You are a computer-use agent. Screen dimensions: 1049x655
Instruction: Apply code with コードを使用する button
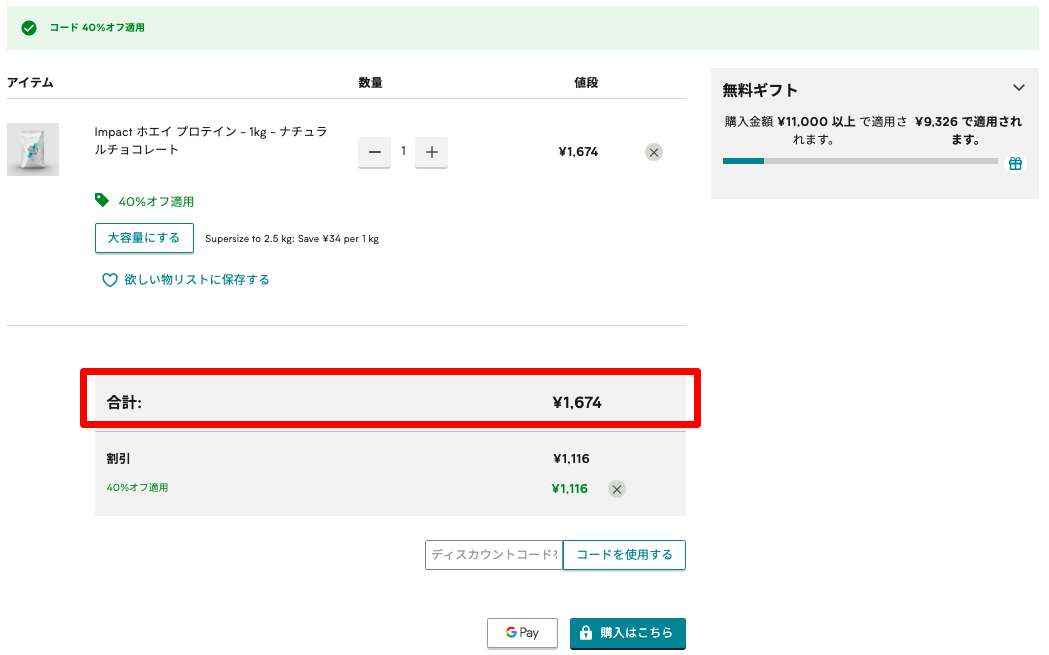624,555
